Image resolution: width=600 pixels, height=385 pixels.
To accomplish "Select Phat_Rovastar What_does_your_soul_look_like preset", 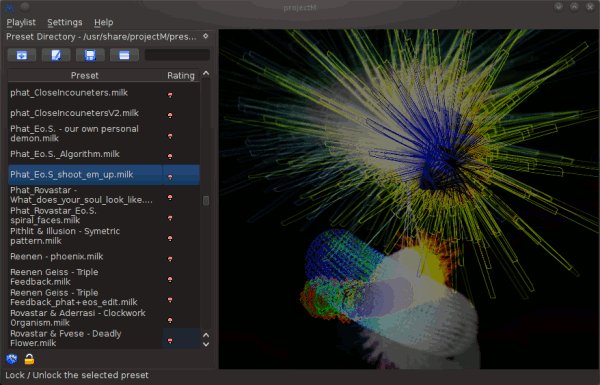I will coord(85,195).
